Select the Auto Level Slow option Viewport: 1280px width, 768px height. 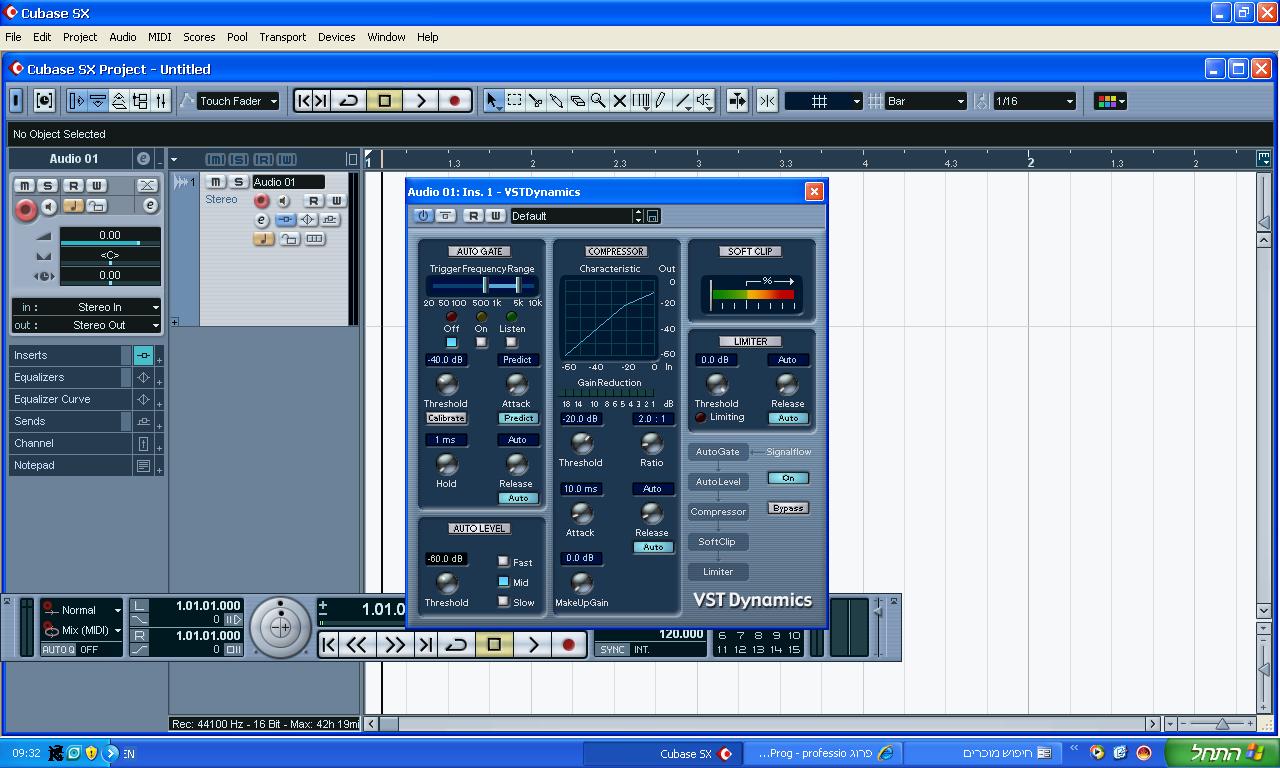(x=503, y=602)
